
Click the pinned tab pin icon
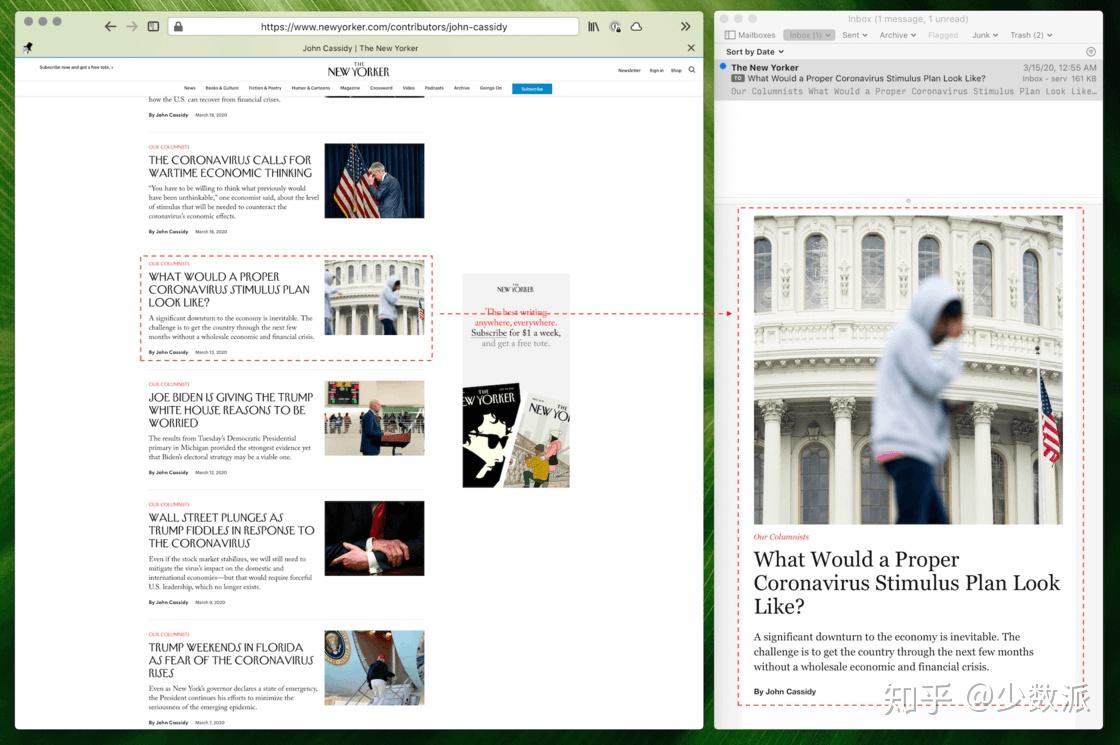pyautogui.click(x=28, y=48)
